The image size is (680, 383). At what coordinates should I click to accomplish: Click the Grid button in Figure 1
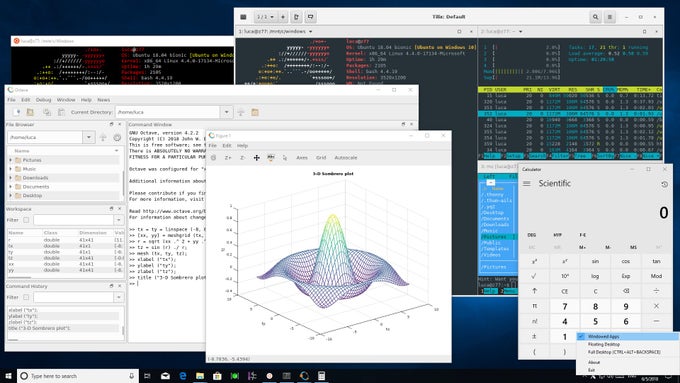321,157
